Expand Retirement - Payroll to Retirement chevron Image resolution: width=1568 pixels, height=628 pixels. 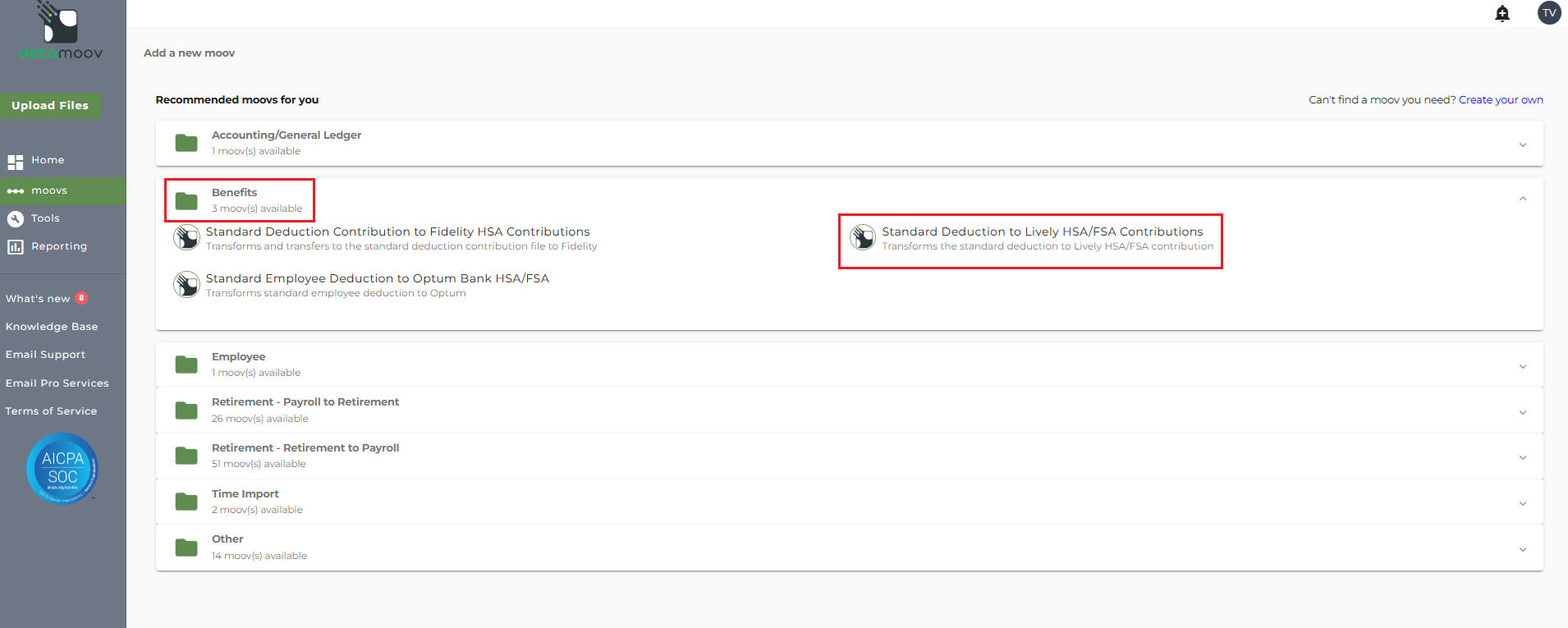coord(1523,412)
